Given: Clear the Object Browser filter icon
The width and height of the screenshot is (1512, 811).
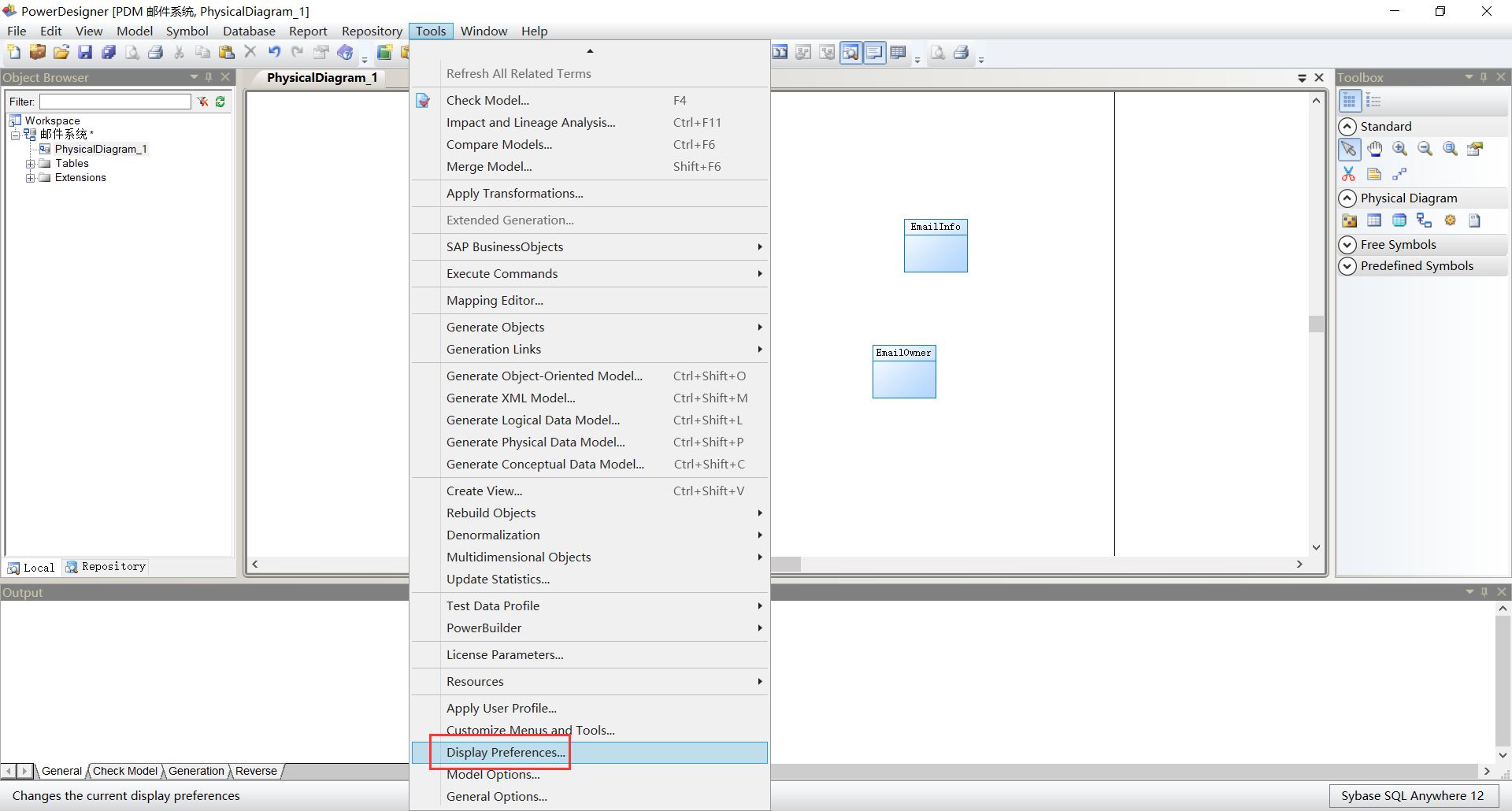Looking at the screenshot, I should pyautogui.click(x=203, y=102).
